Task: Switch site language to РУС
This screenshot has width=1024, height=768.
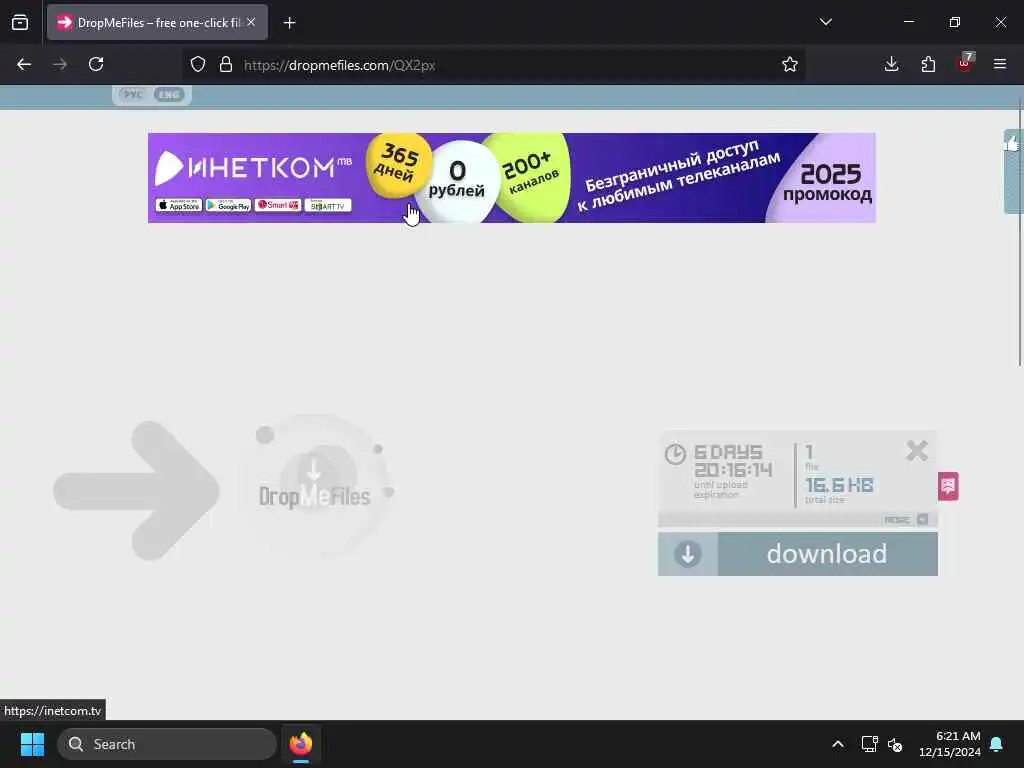Action: [x=133, y=95]
